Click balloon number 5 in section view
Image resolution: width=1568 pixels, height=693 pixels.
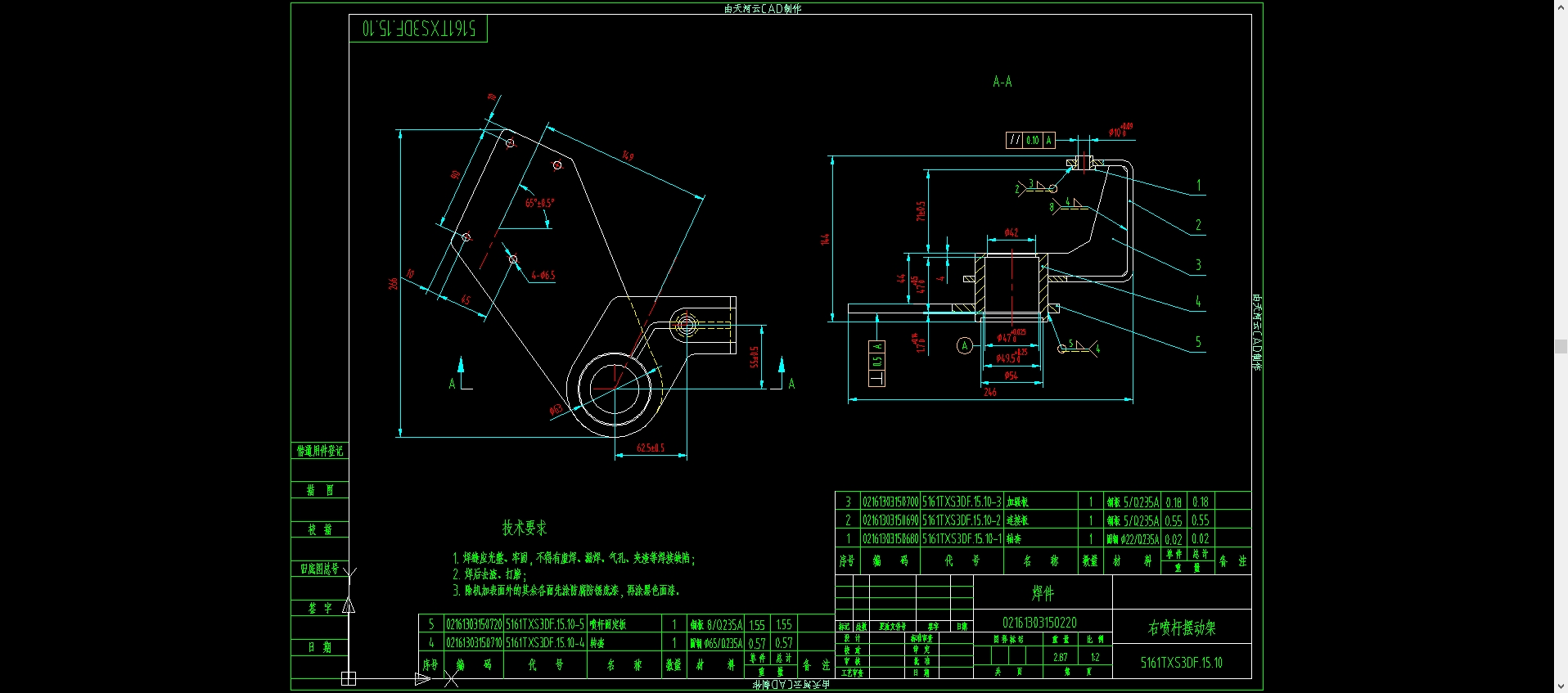point(1198,342)
